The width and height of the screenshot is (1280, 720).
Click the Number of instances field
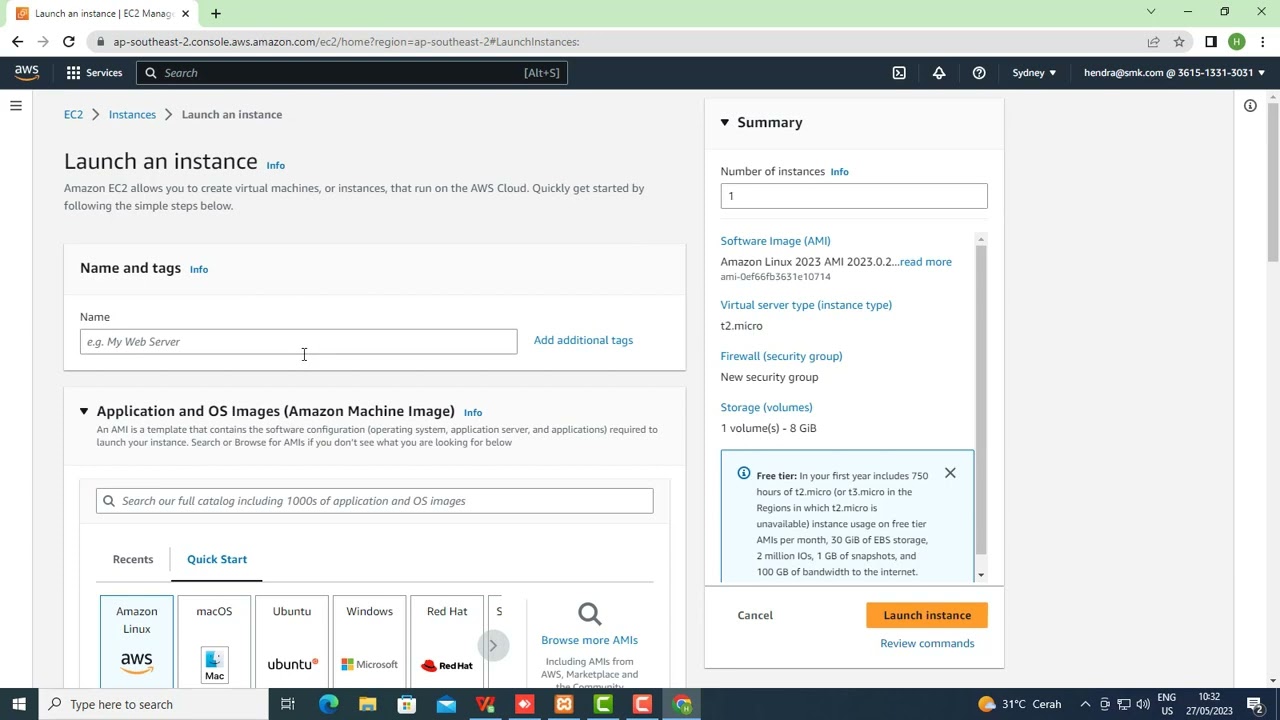click(x=854, y=196)
